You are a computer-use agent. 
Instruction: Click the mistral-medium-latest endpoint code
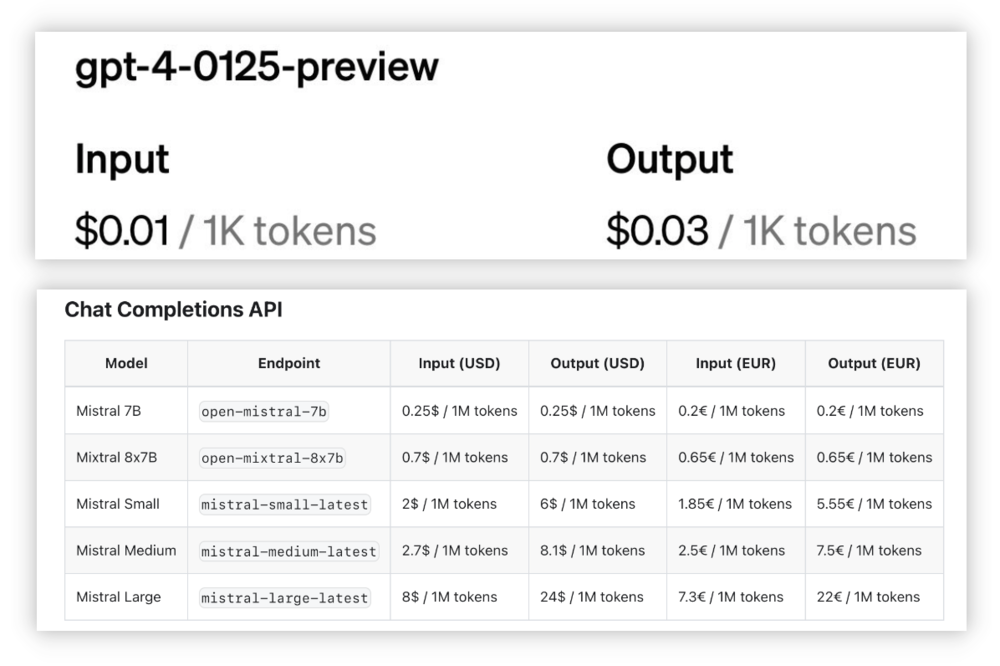coord(289,551)
